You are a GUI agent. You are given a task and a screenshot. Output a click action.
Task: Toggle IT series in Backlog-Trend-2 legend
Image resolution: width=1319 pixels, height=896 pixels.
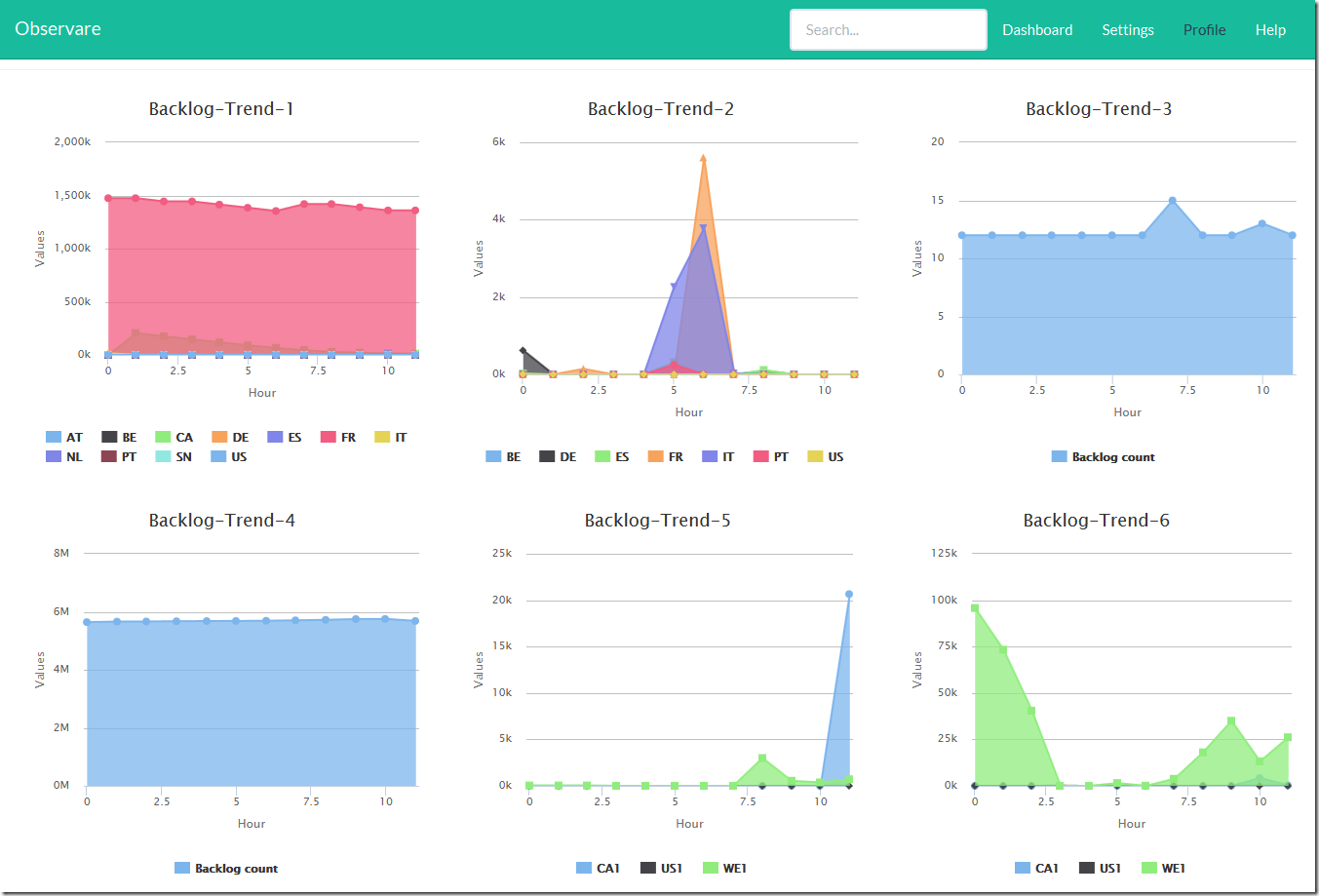coord(718,457)
